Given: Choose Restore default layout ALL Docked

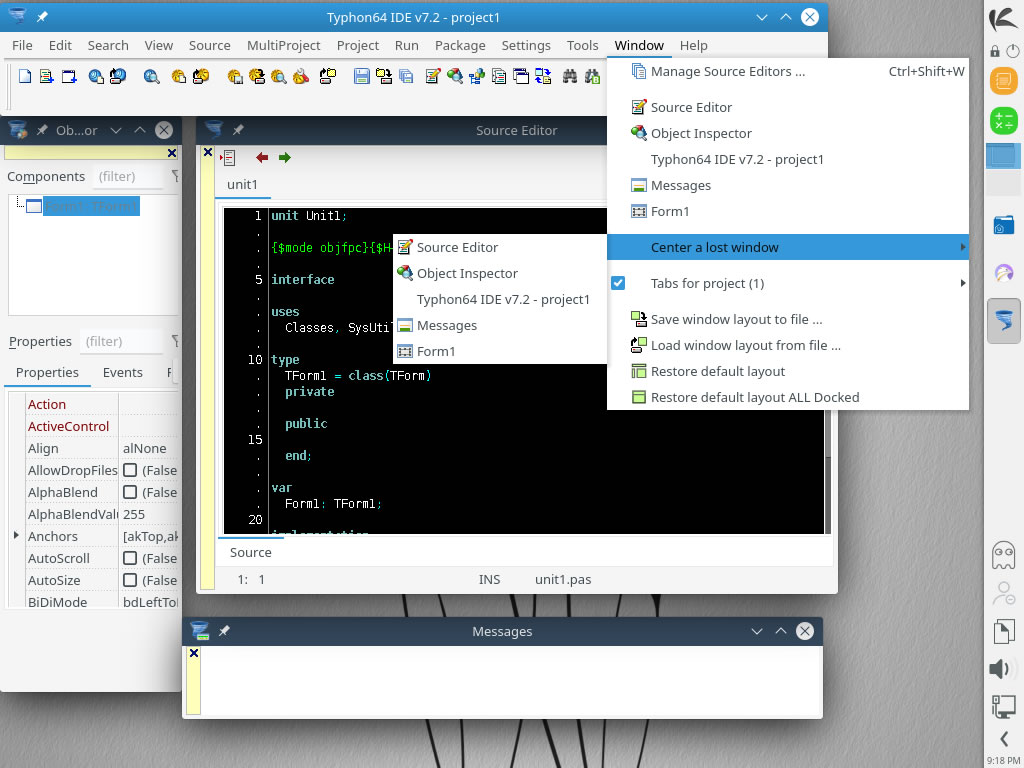Looking at the screenshot, I should tap(788, 397).
